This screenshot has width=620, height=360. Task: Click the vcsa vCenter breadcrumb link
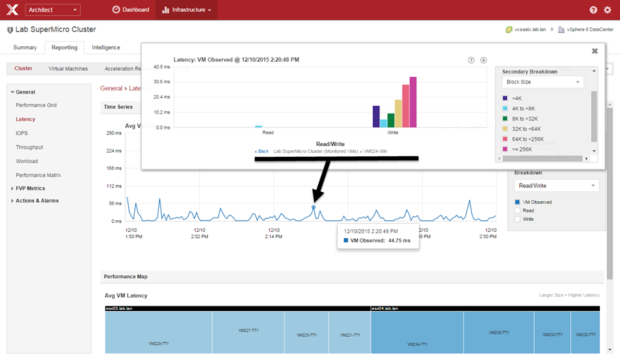530,30
